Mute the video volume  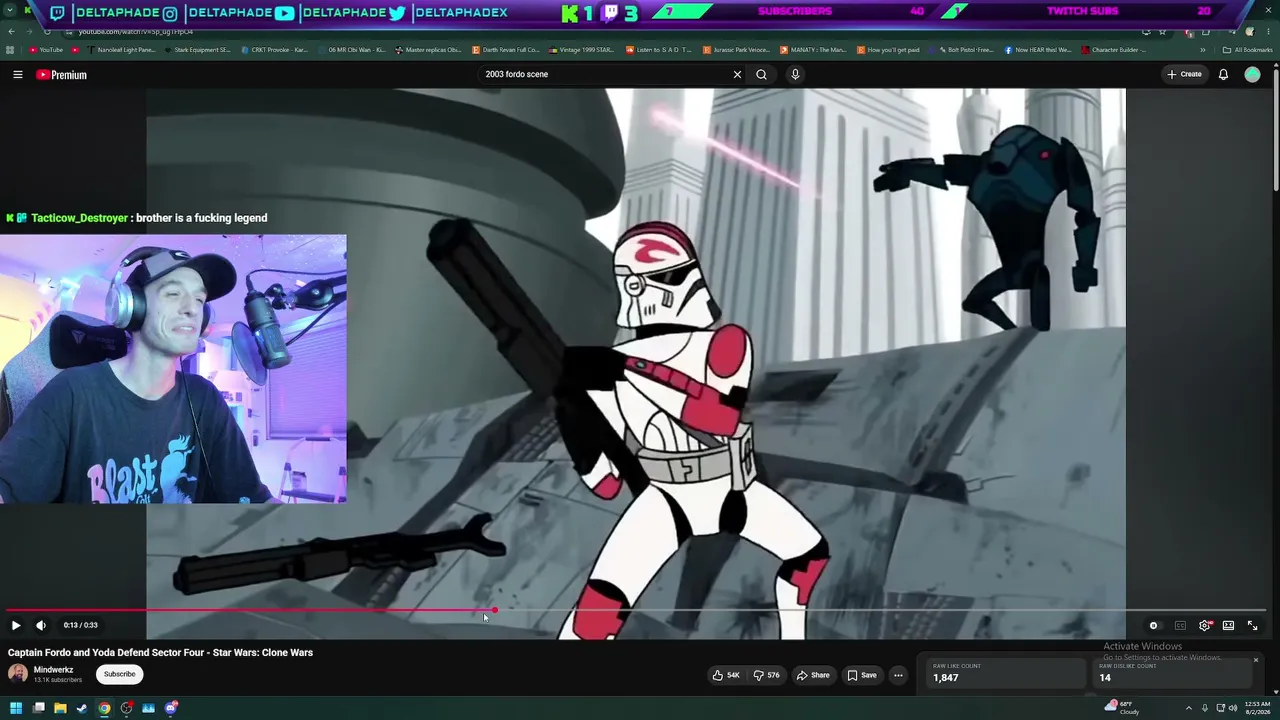click(x=41, y=625)
